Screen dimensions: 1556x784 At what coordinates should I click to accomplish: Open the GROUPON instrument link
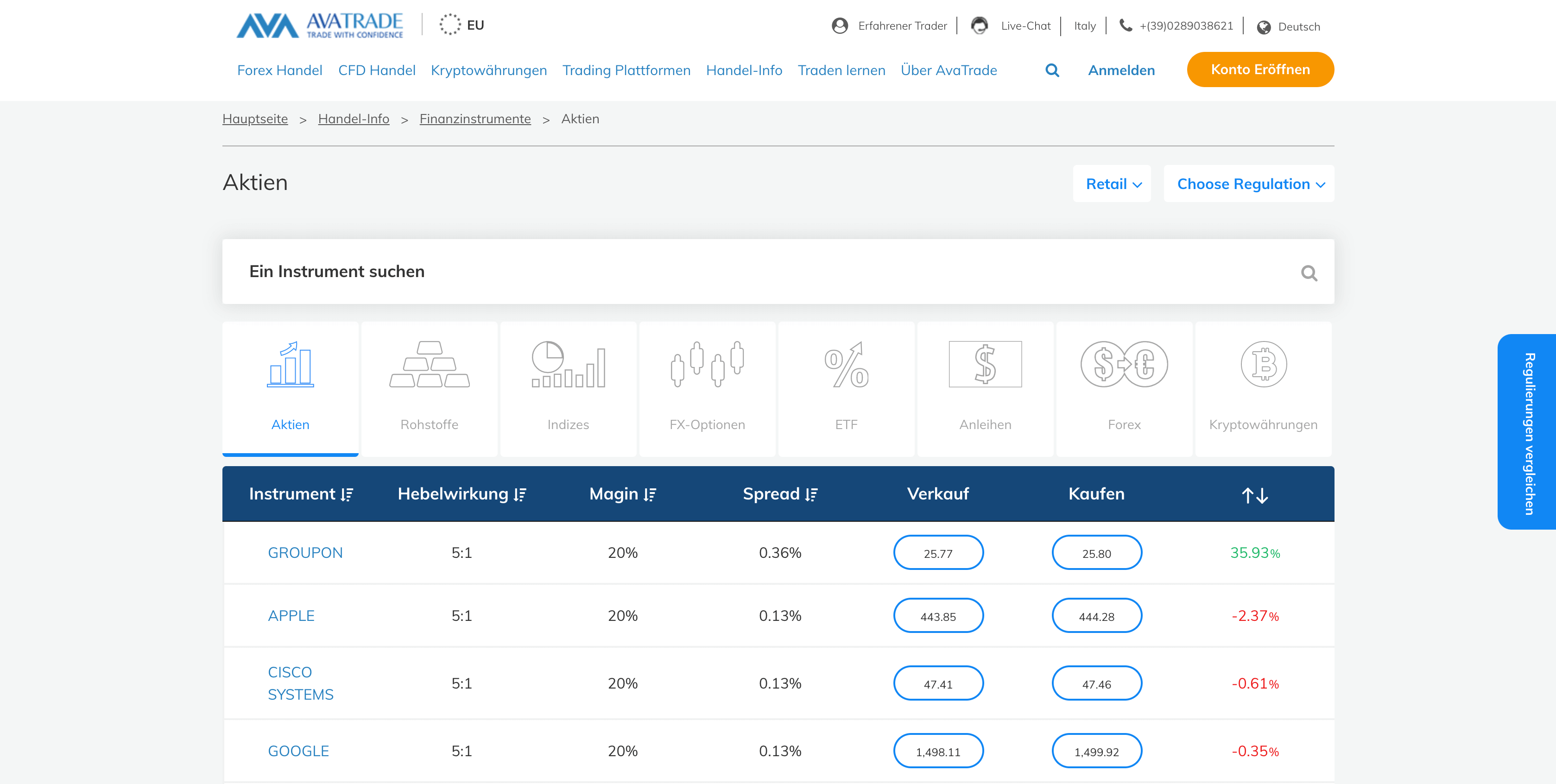click(305, 553)
